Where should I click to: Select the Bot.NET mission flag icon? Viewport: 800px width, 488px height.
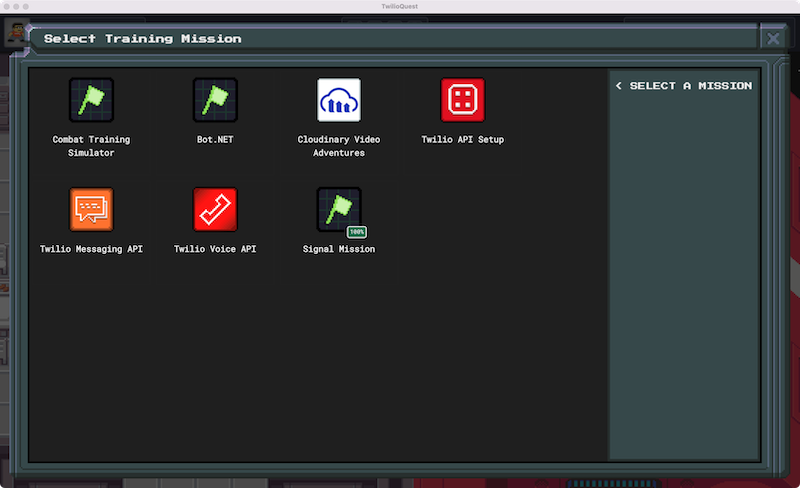click(x=215, y=100)
